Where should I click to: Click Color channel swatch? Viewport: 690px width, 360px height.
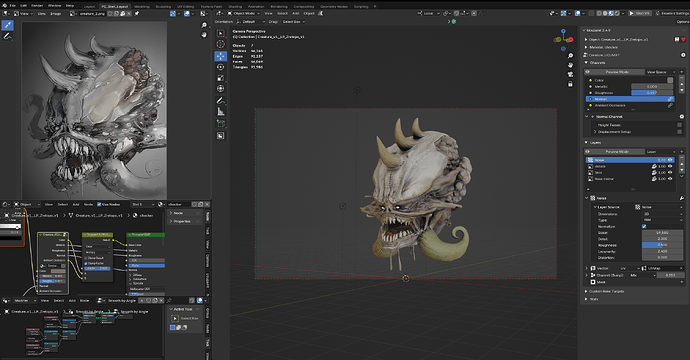pos(670,80)
